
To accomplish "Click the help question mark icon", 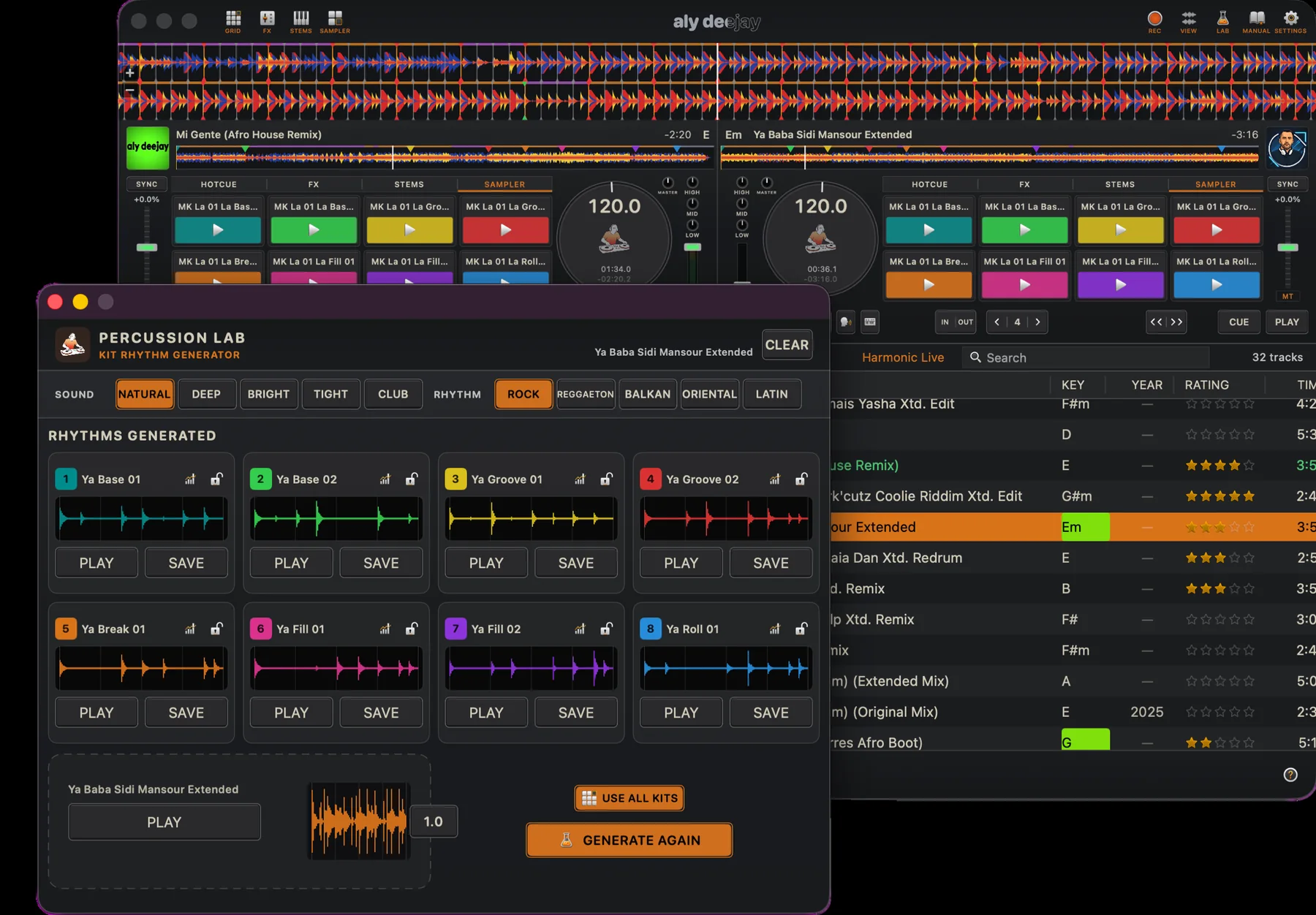I will coord(1290,775).
